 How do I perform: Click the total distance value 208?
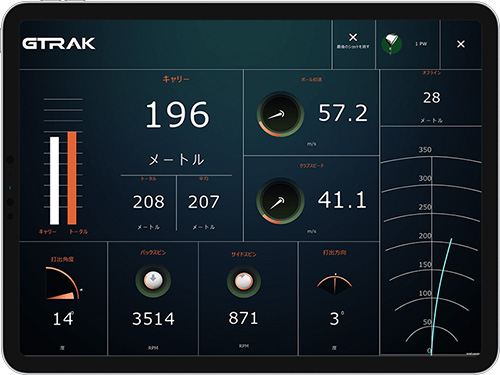click(x=149, y=202)
